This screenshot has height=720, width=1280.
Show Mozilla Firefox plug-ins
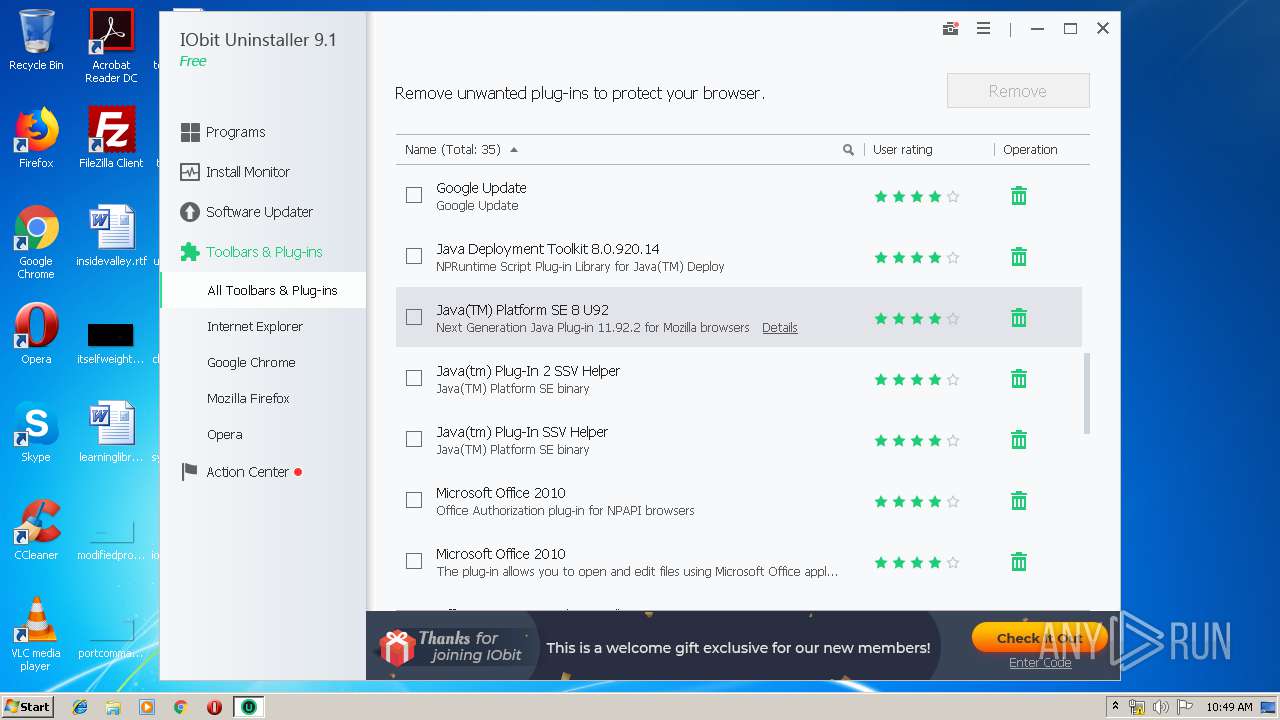pos(248,398)
